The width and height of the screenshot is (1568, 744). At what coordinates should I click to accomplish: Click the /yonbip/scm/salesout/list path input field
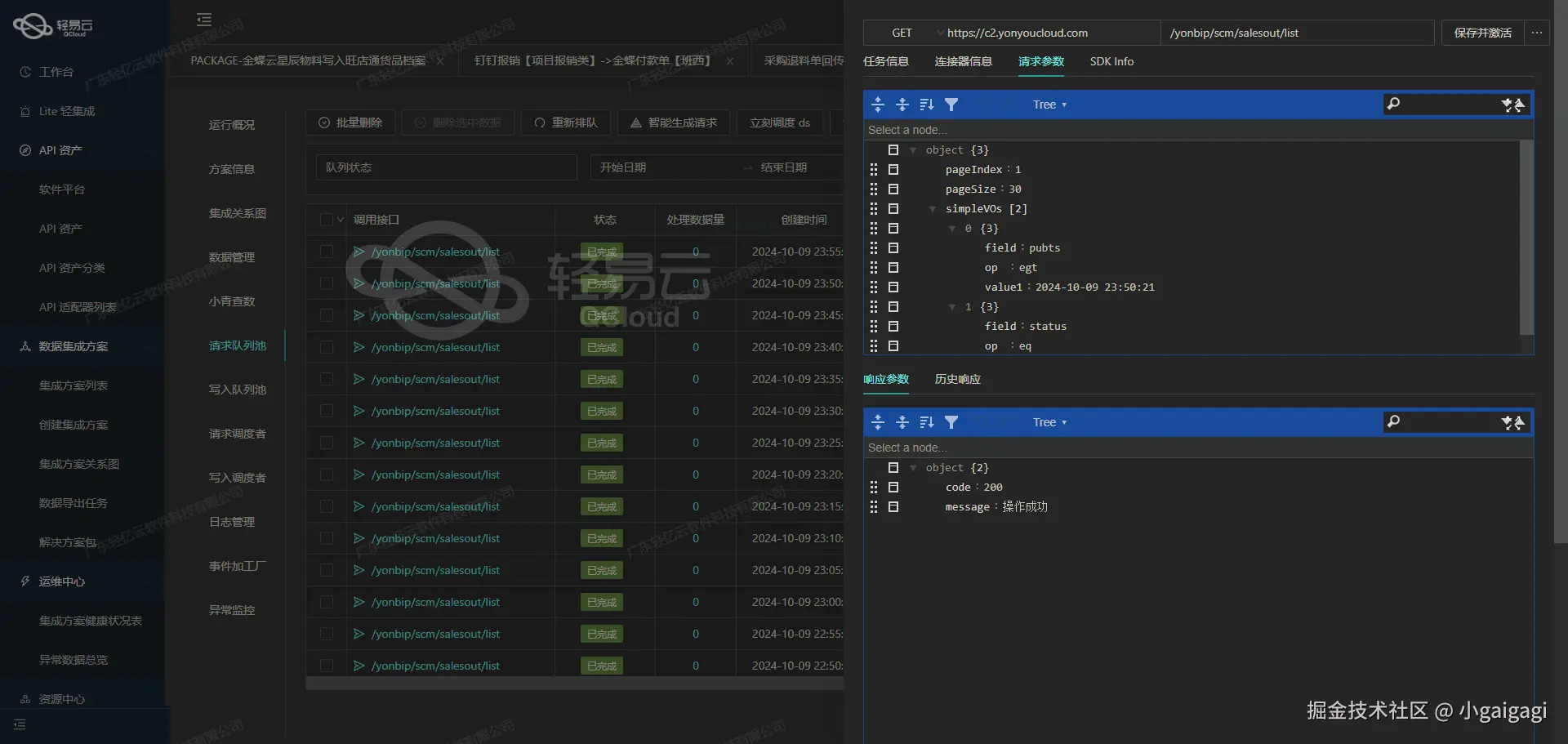1297,33
